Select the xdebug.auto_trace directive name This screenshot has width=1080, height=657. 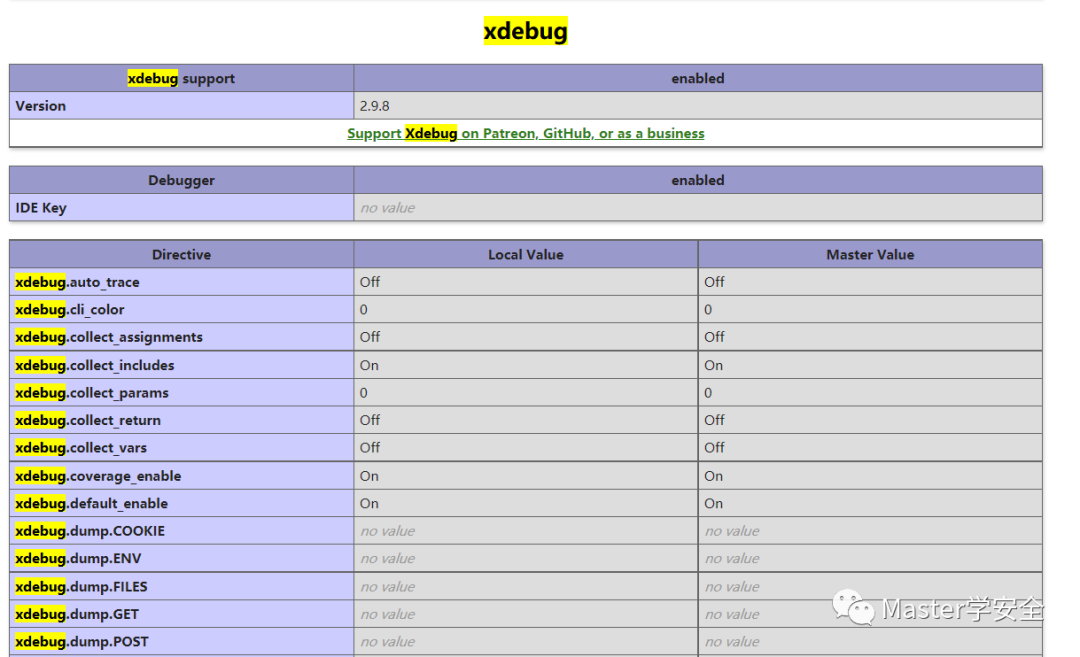77,282
